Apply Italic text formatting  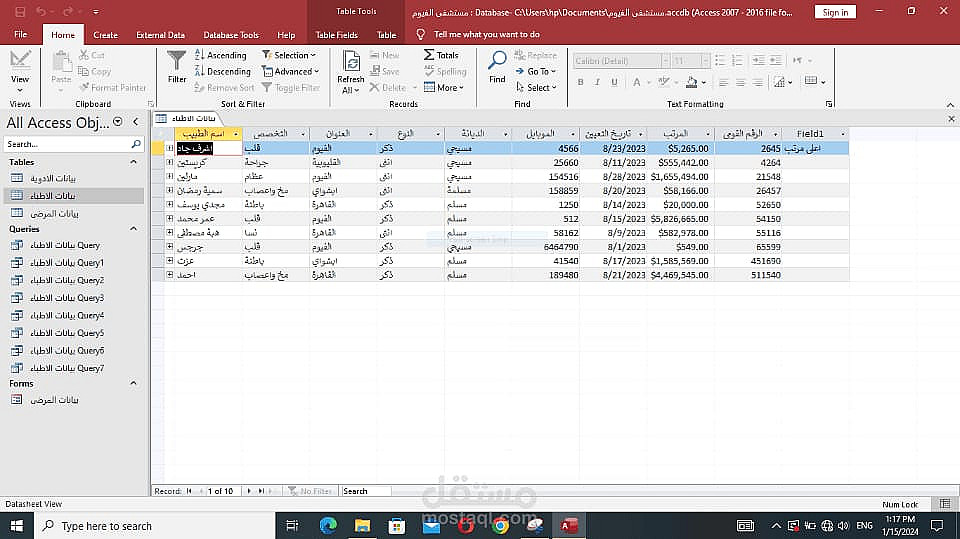pos(597,82)
